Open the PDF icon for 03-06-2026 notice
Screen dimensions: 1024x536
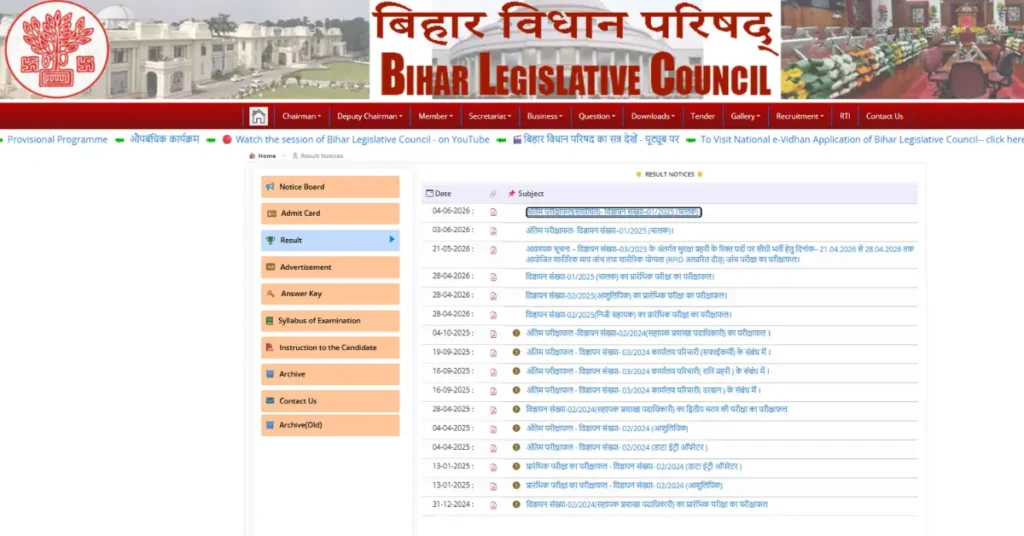493,231
